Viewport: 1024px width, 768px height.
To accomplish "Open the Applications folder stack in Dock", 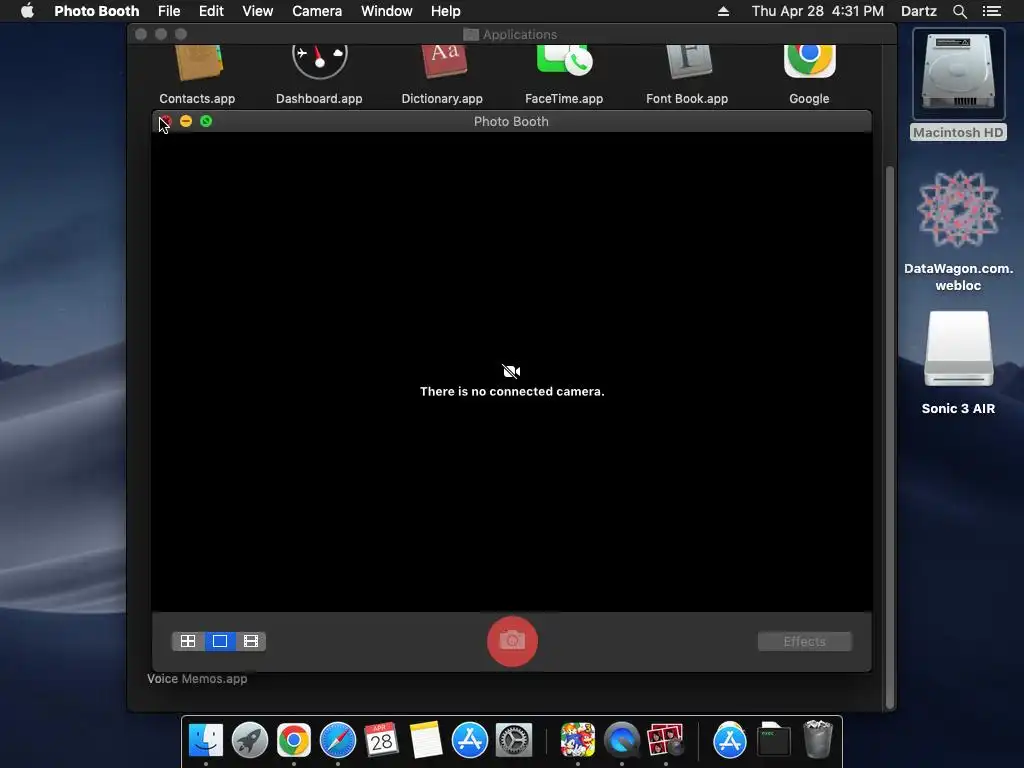I will tap(729, 741).
